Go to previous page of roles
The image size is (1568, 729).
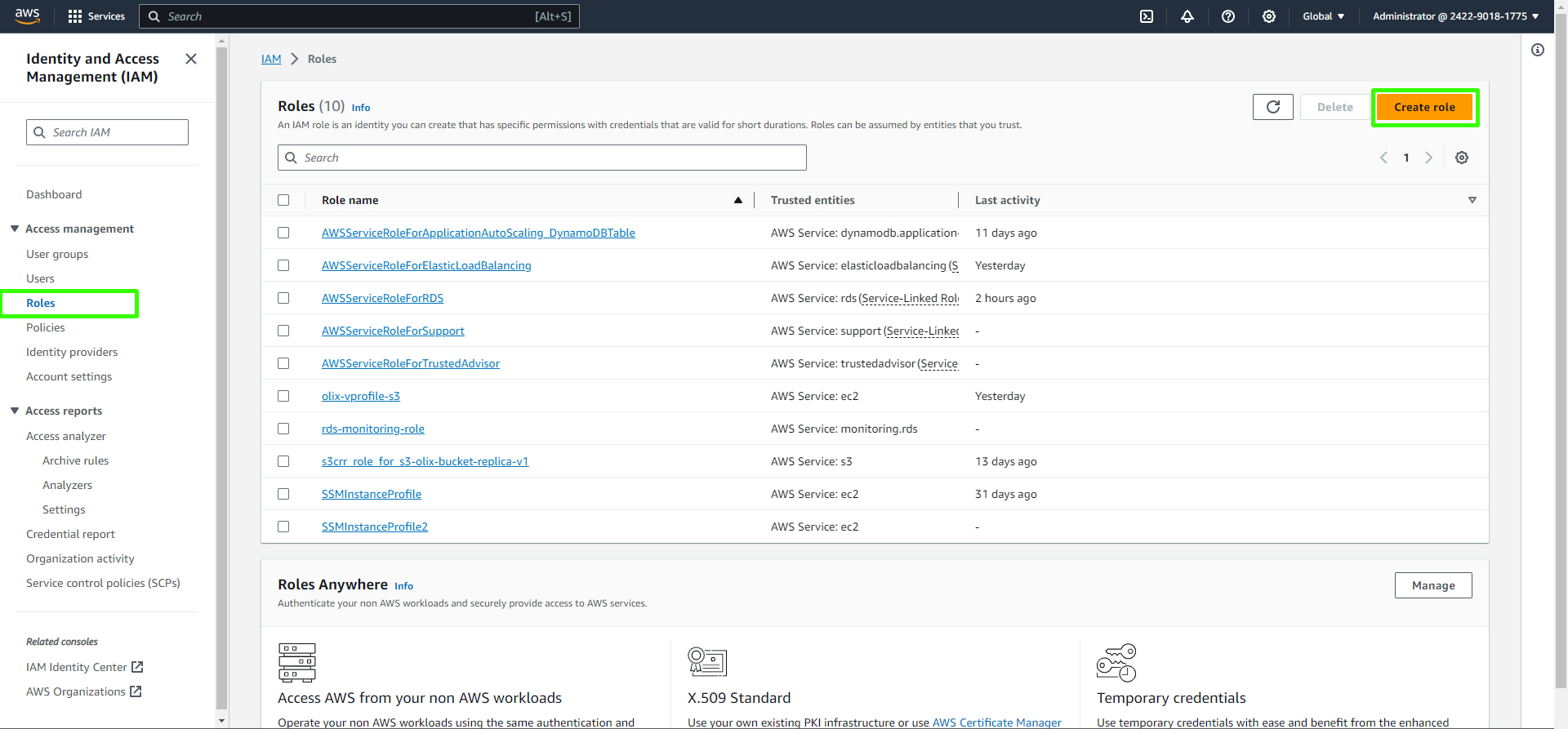tap(1383, 158)
